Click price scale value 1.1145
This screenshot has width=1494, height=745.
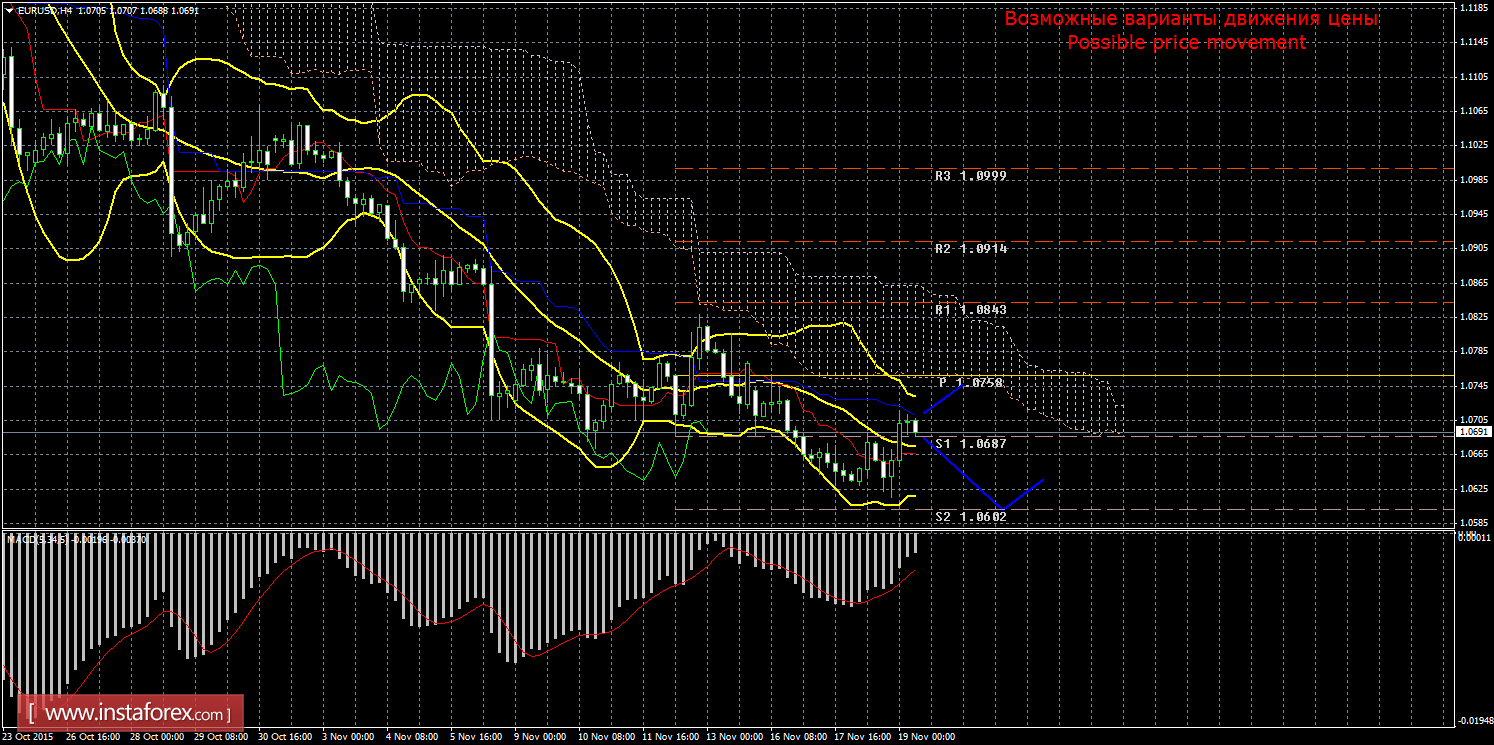1474,42
